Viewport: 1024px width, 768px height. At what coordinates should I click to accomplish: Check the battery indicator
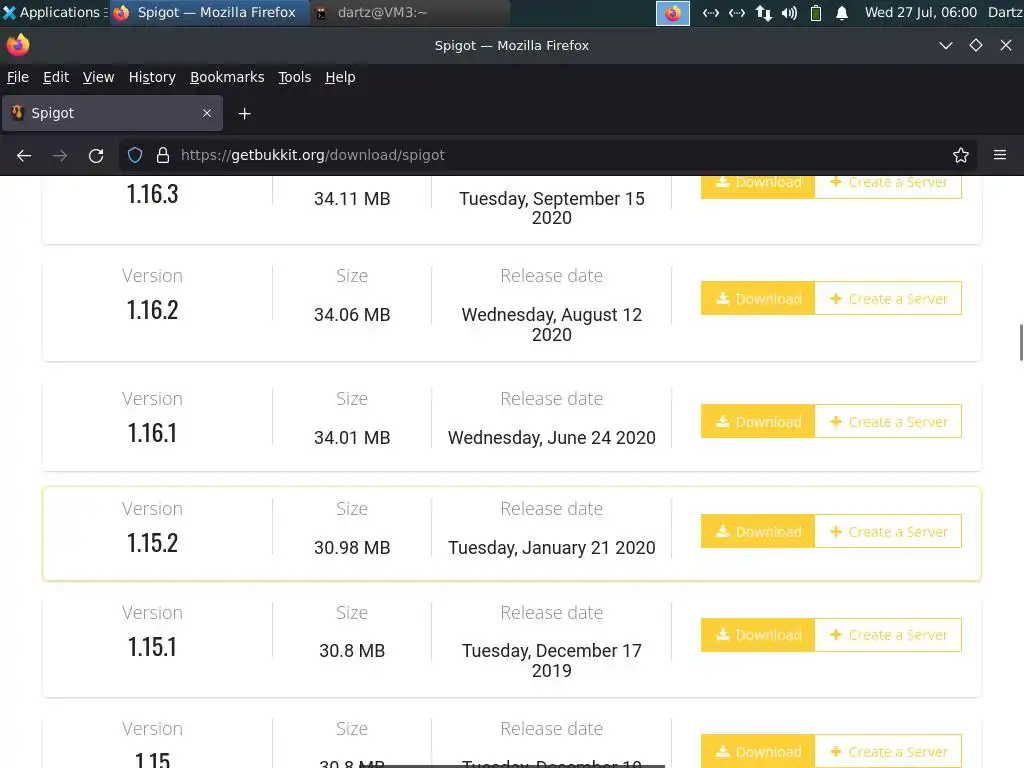pyautogui.click(x=816, y=13)
